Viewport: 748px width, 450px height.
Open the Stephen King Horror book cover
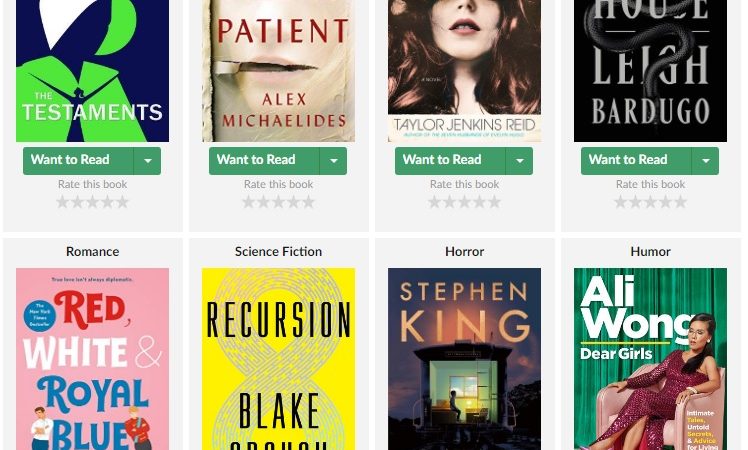[x=465, y=359]
